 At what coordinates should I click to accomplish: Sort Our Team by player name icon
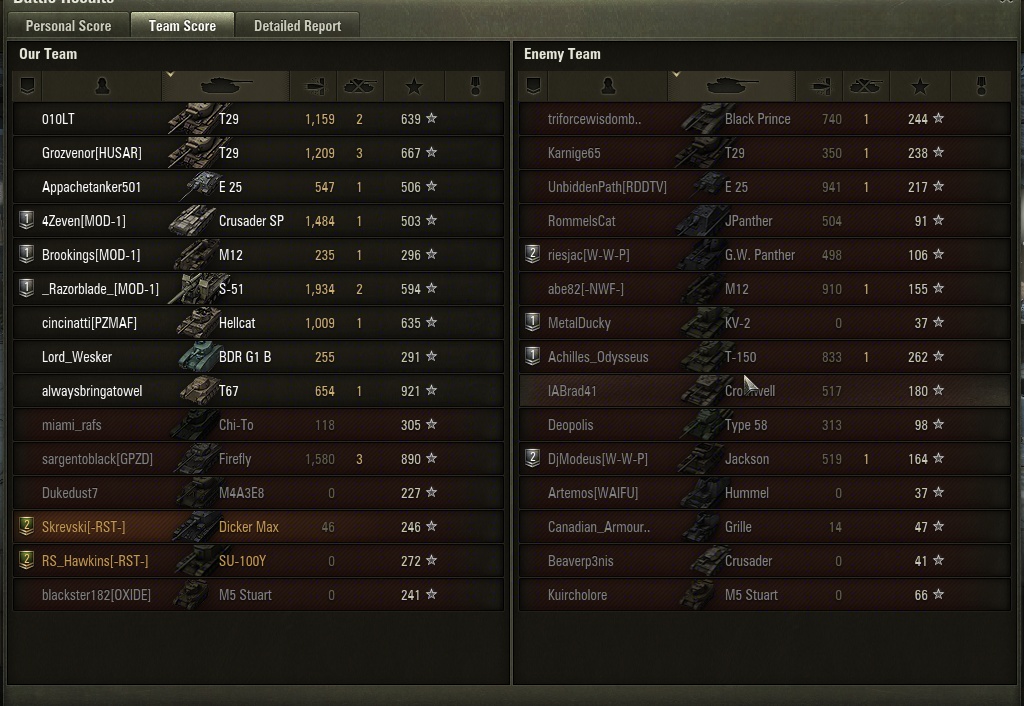tap(101, 87)
